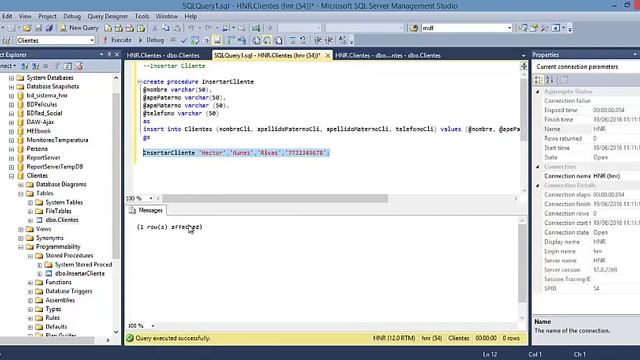The image size is (640, 360).
Task: Switch to HNR.Clientes - dbo....ntes - dbo.Clientes tab
Action: (x=388, y=55)
